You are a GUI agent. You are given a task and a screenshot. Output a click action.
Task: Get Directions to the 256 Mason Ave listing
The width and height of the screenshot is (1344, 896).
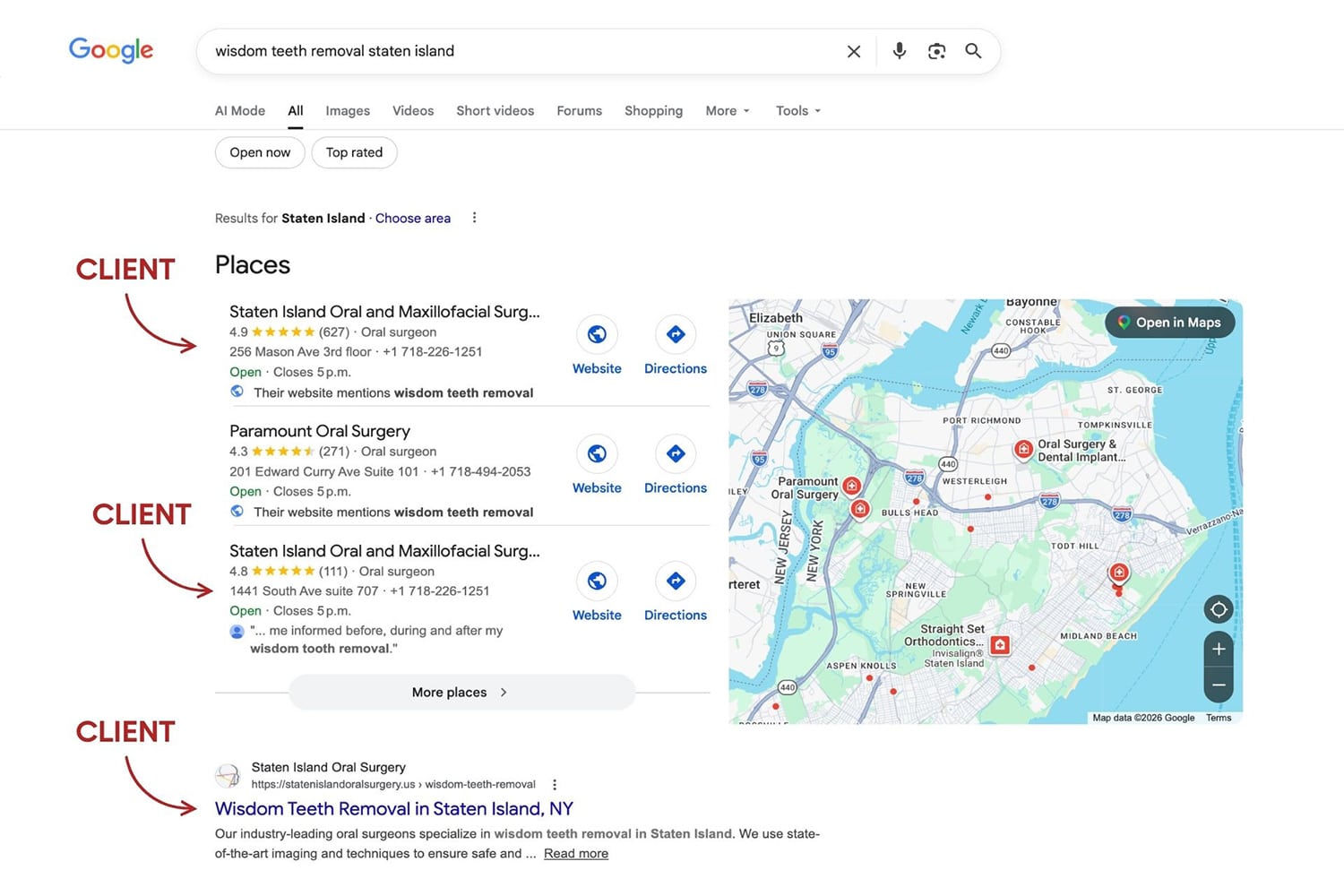point(676,334)
